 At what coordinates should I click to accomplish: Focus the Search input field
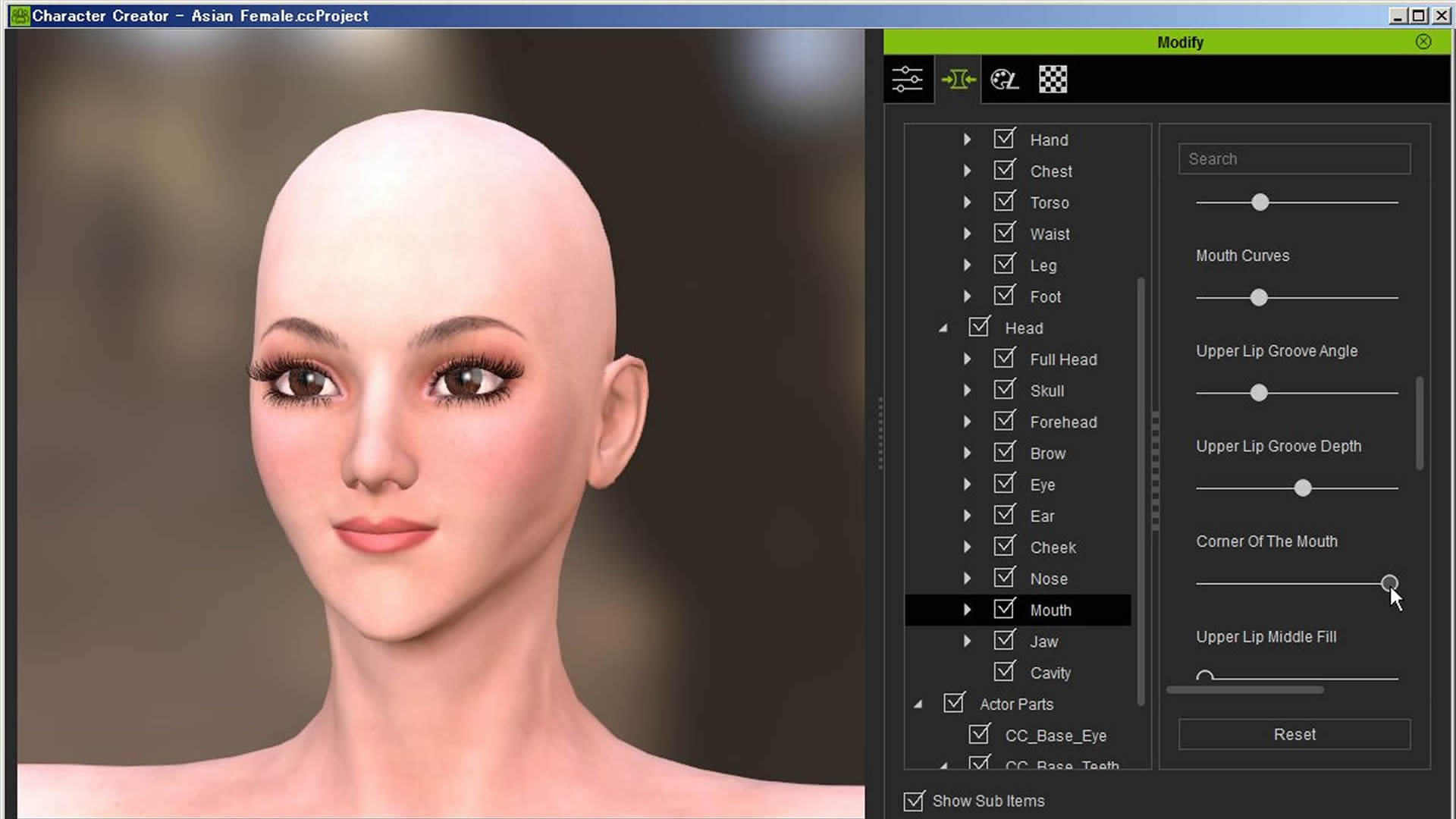coord(1294,159)
